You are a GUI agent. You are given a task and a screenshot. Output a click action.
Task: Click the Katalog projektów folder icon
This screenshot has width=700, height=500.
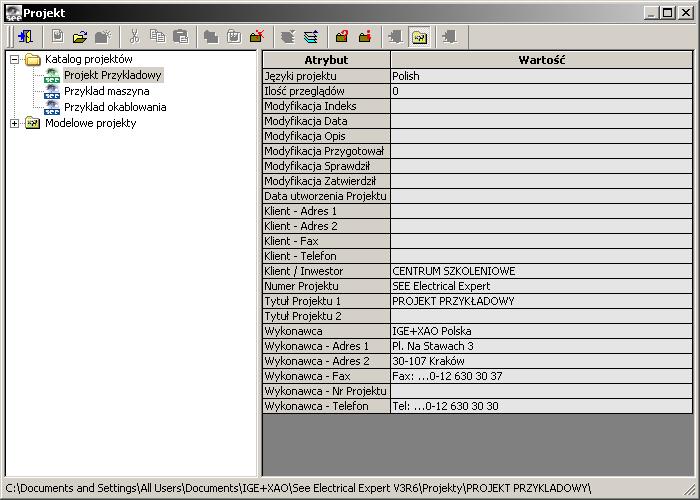[33, 59]
